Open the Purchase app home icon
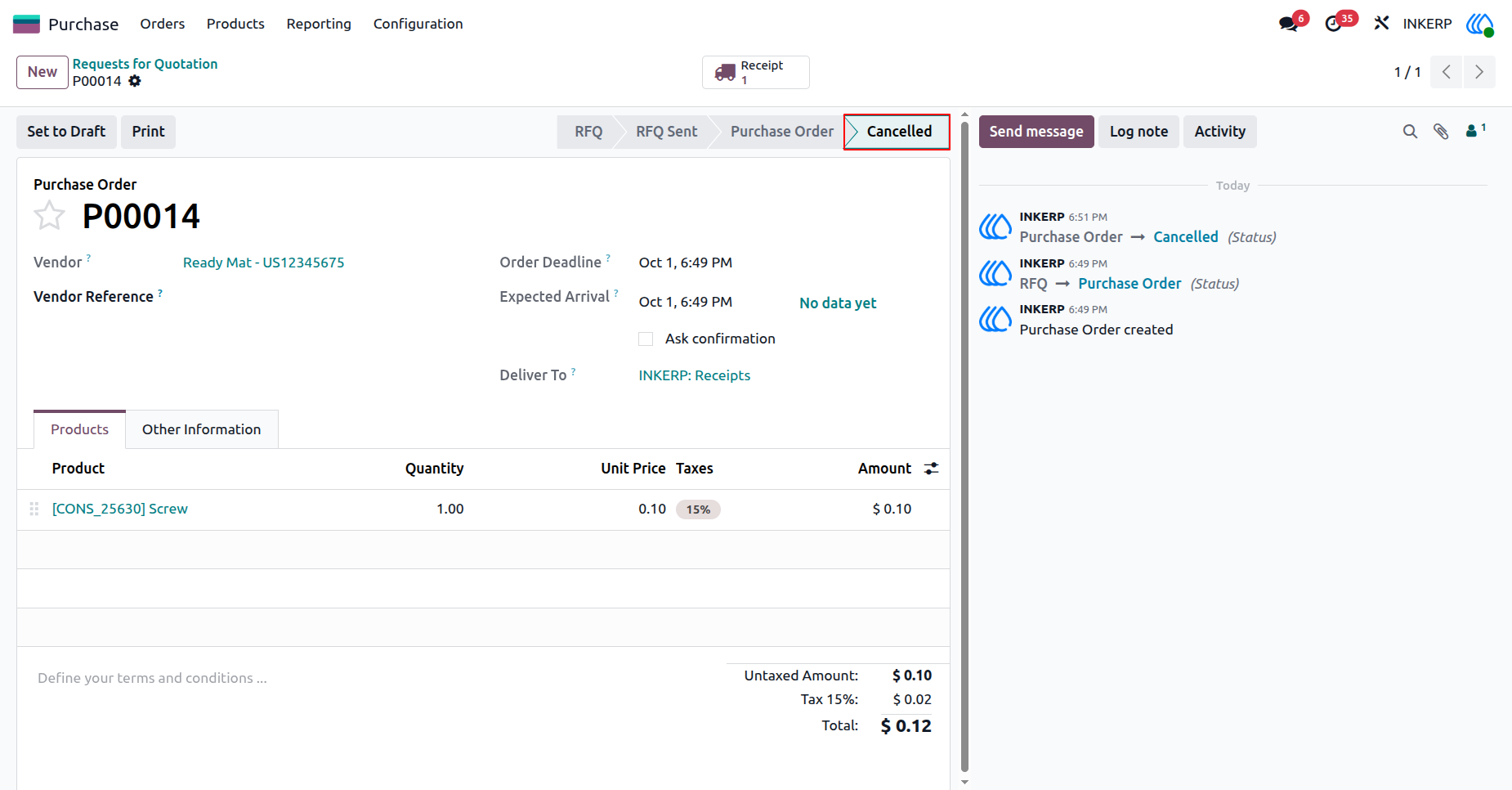 tap(26, 24)
